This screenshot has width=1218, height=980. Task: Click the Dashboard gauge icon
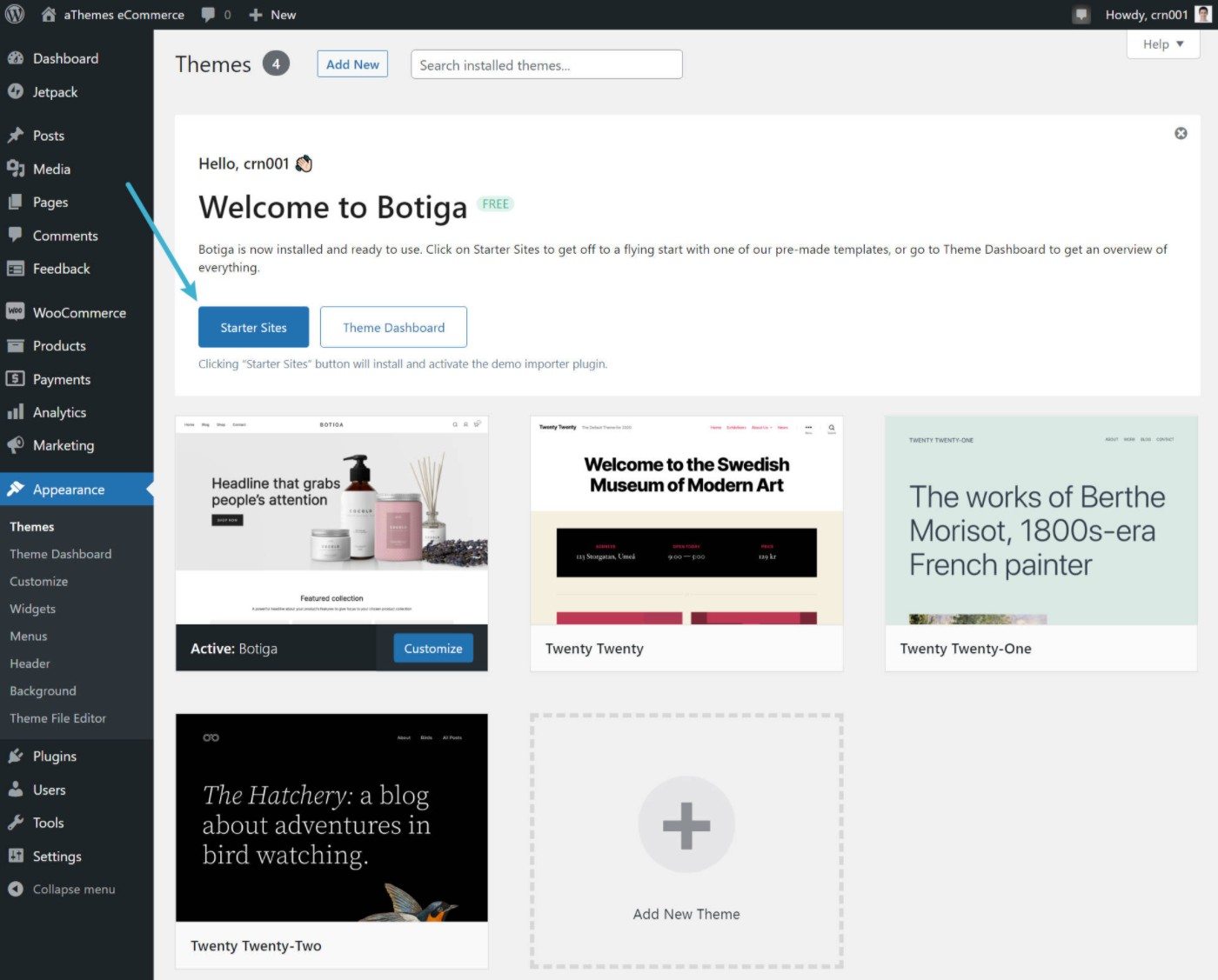16,58
